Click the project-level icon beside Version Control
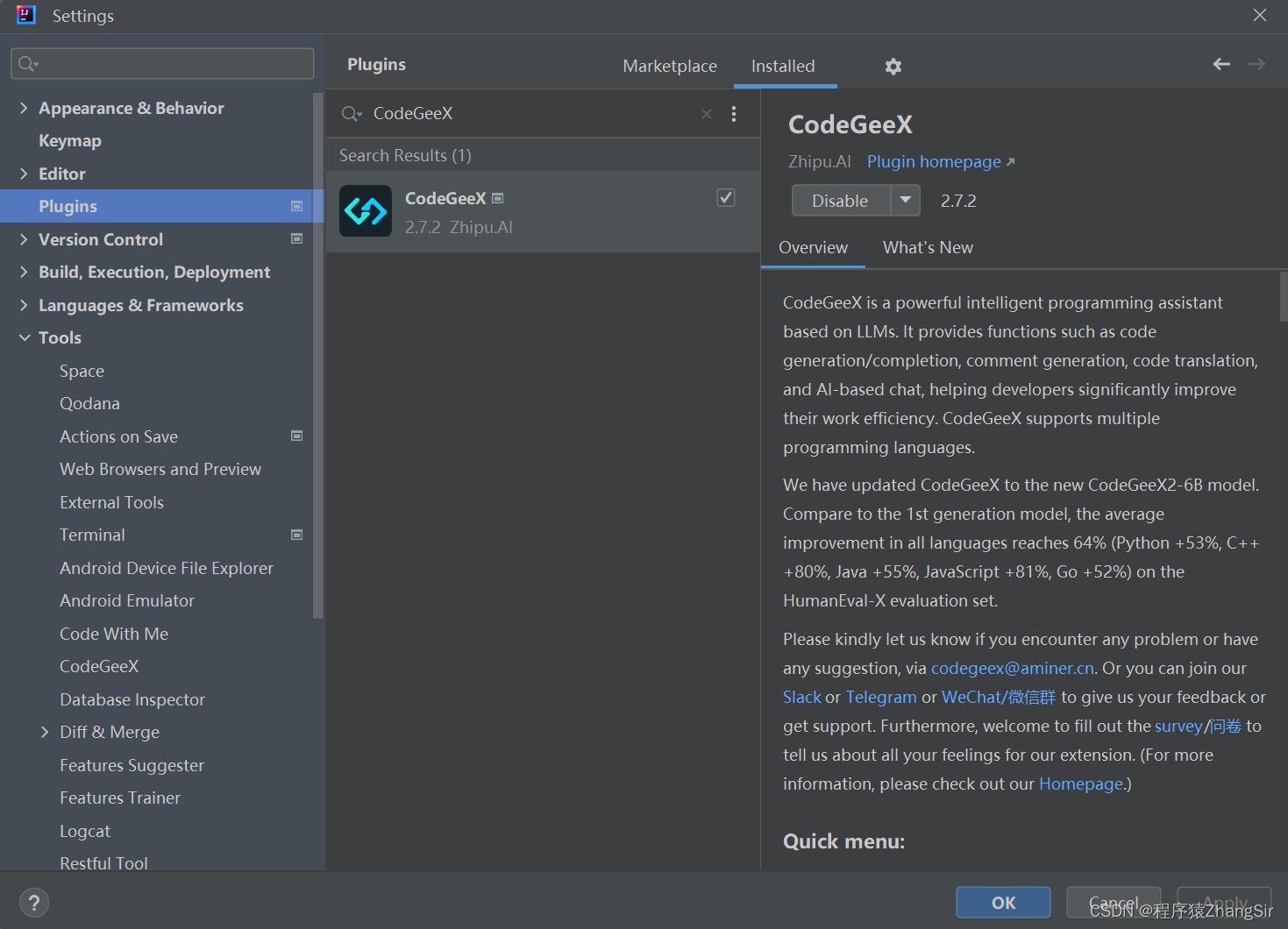 click(x=296, y=238)
